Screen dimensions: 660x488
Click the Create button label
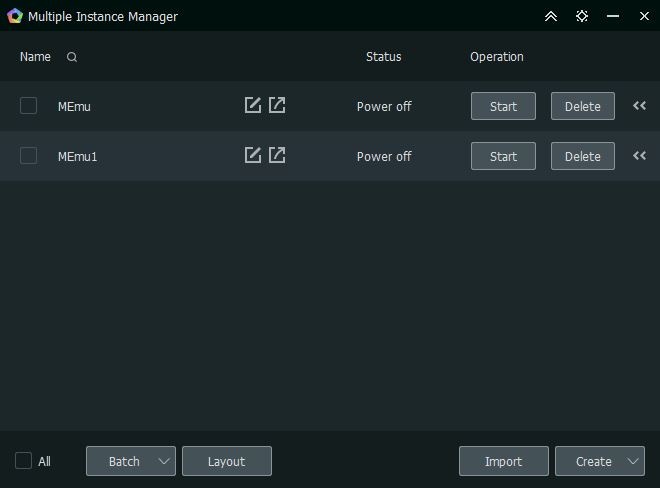pos(593,461)
